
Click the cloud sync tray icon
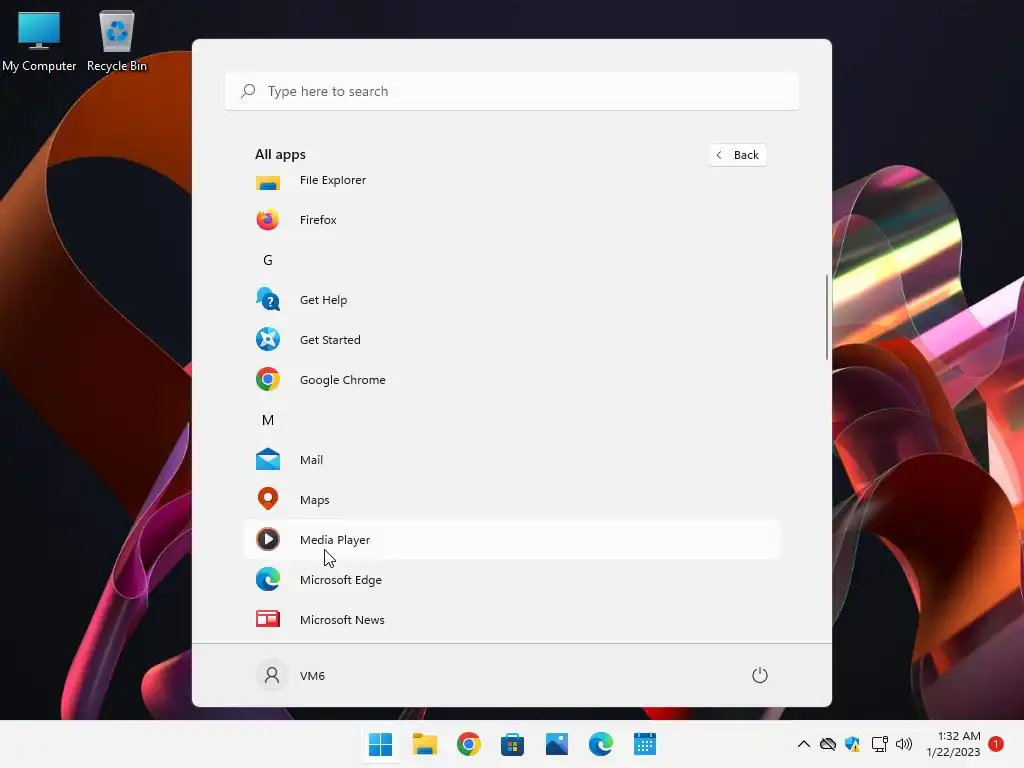[x=827, y=744]
